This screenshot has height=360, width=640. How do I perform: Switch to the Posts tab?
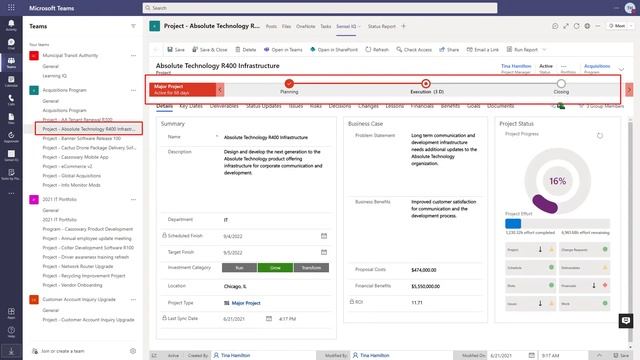271,26
